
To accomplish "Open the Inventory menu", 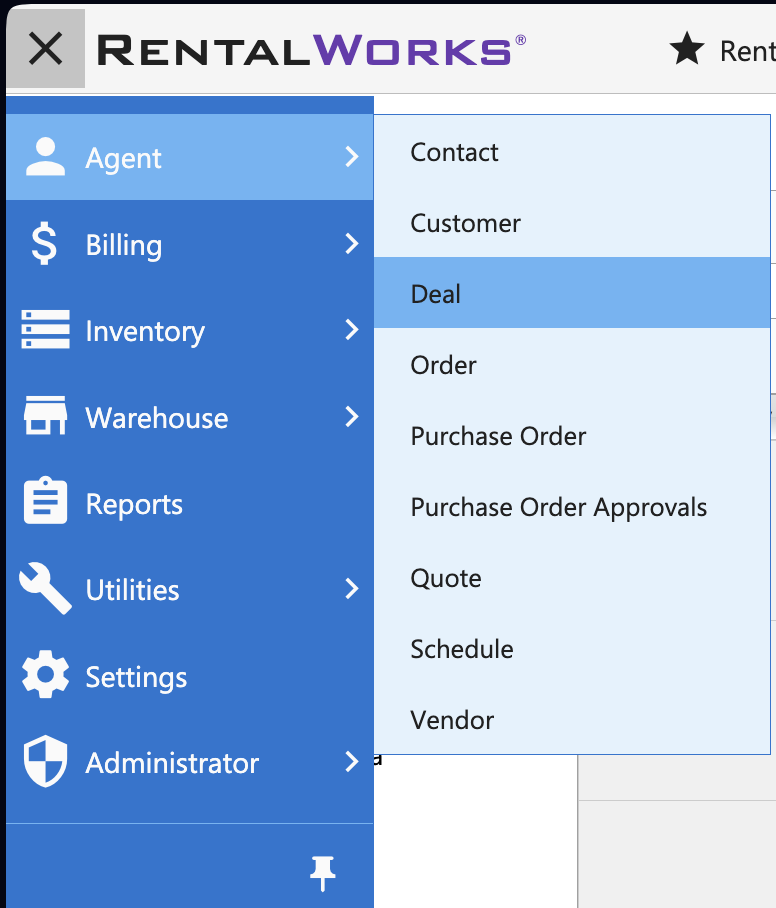I will [190, 329].
